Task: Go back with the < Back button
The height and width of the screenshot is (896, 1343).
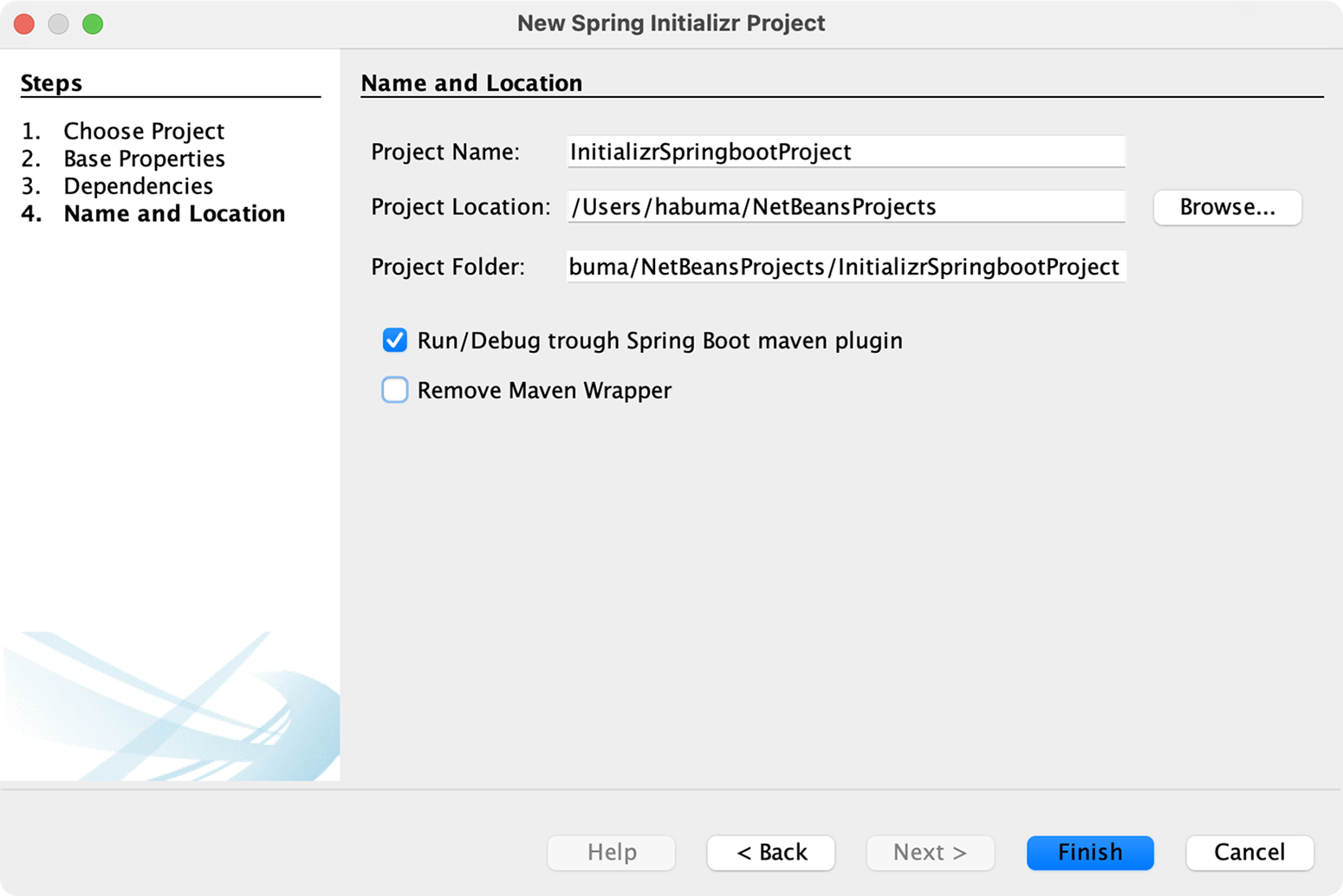Action: point(771,853)
